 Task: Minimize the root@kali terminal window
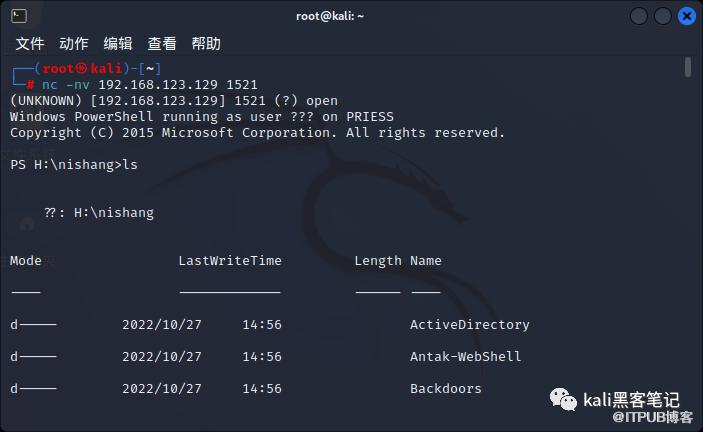tap(641, 16)
